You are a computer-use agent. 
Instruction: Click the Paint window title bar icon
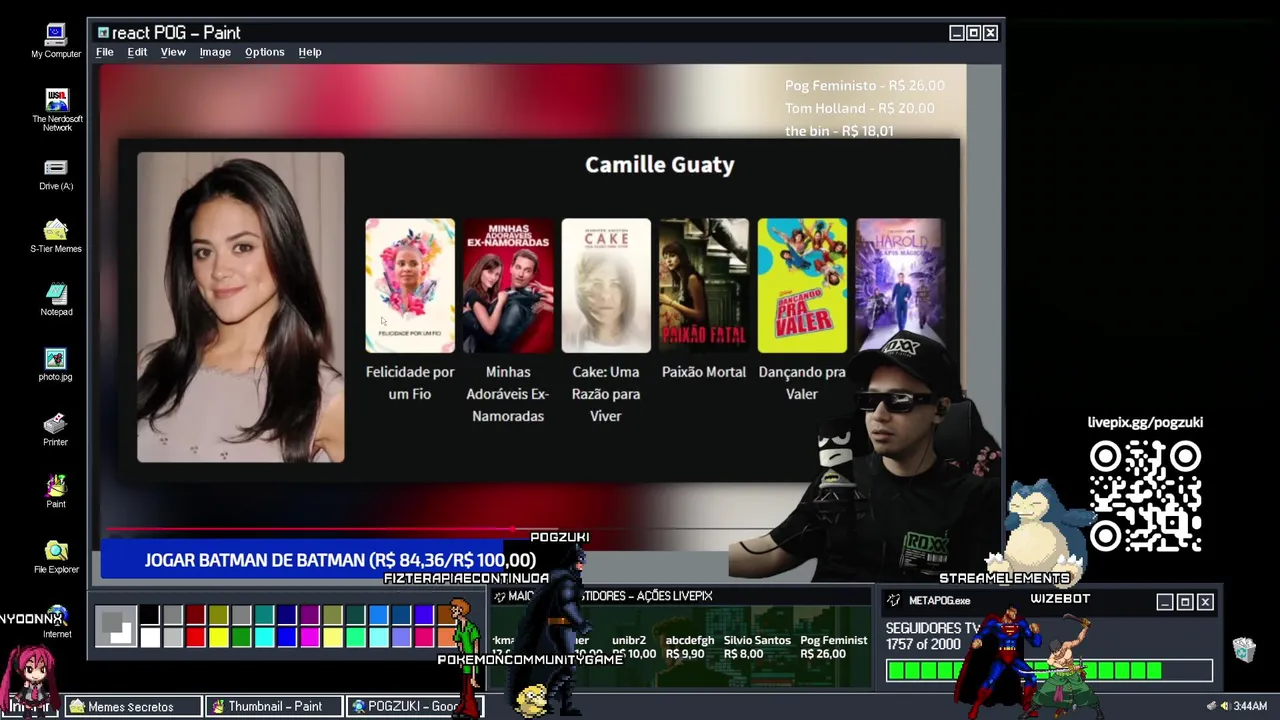[103, 33]
